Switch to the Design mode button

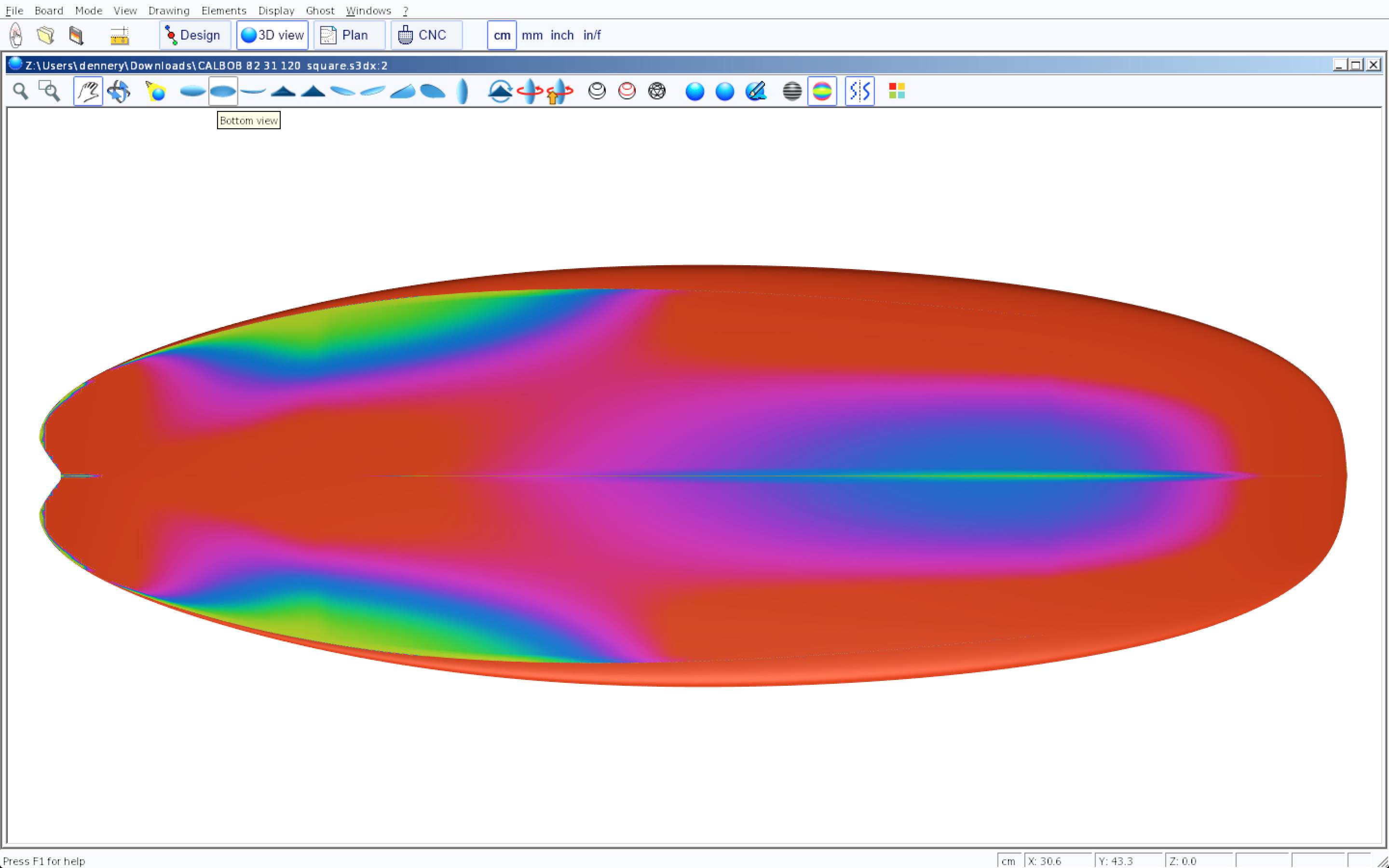[x=194, y=35]
